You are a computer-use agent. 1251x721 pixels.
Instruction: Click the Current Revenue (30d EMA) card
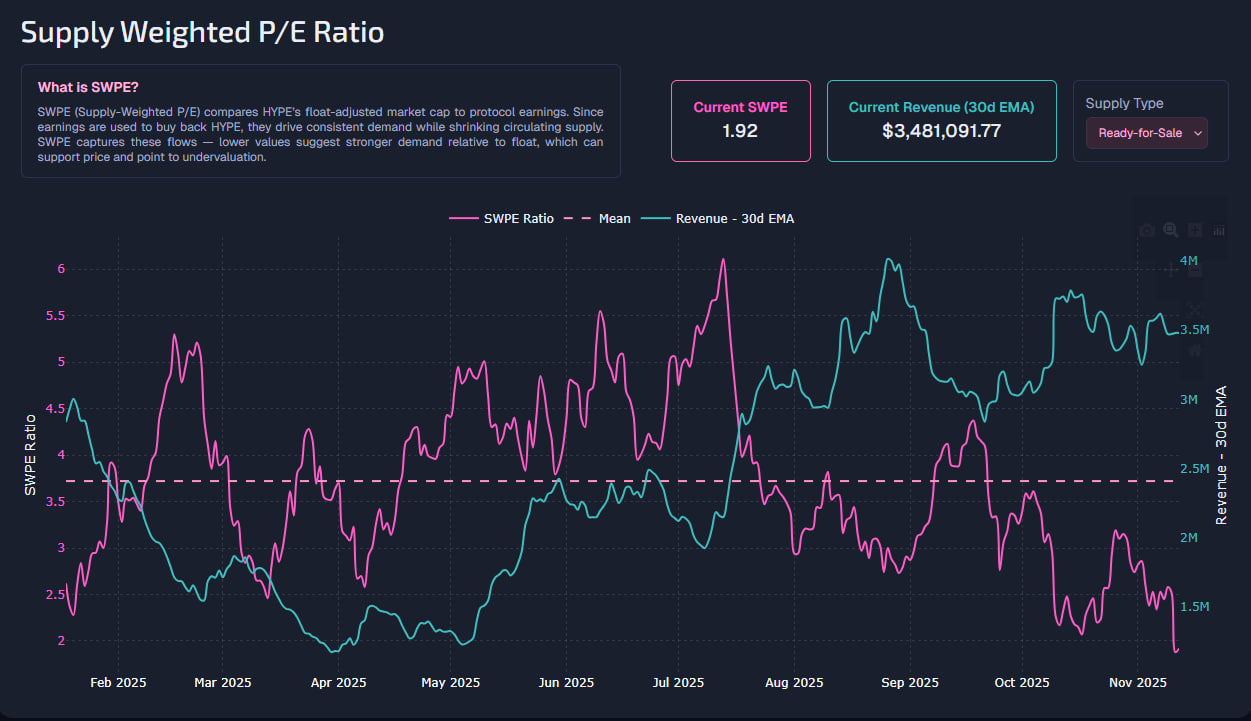941,120
